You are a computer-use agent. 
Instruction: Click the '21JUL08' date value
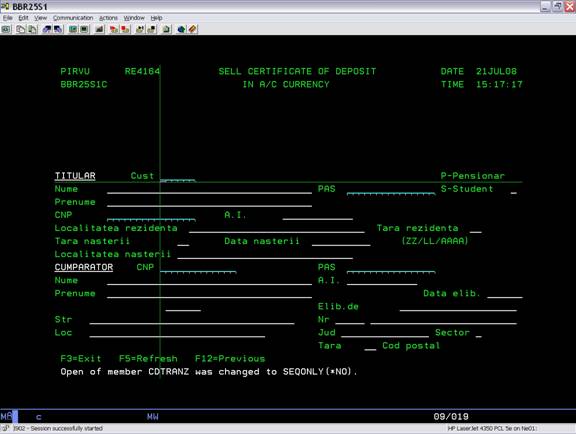pyautogui.click(x=496, y=71)
